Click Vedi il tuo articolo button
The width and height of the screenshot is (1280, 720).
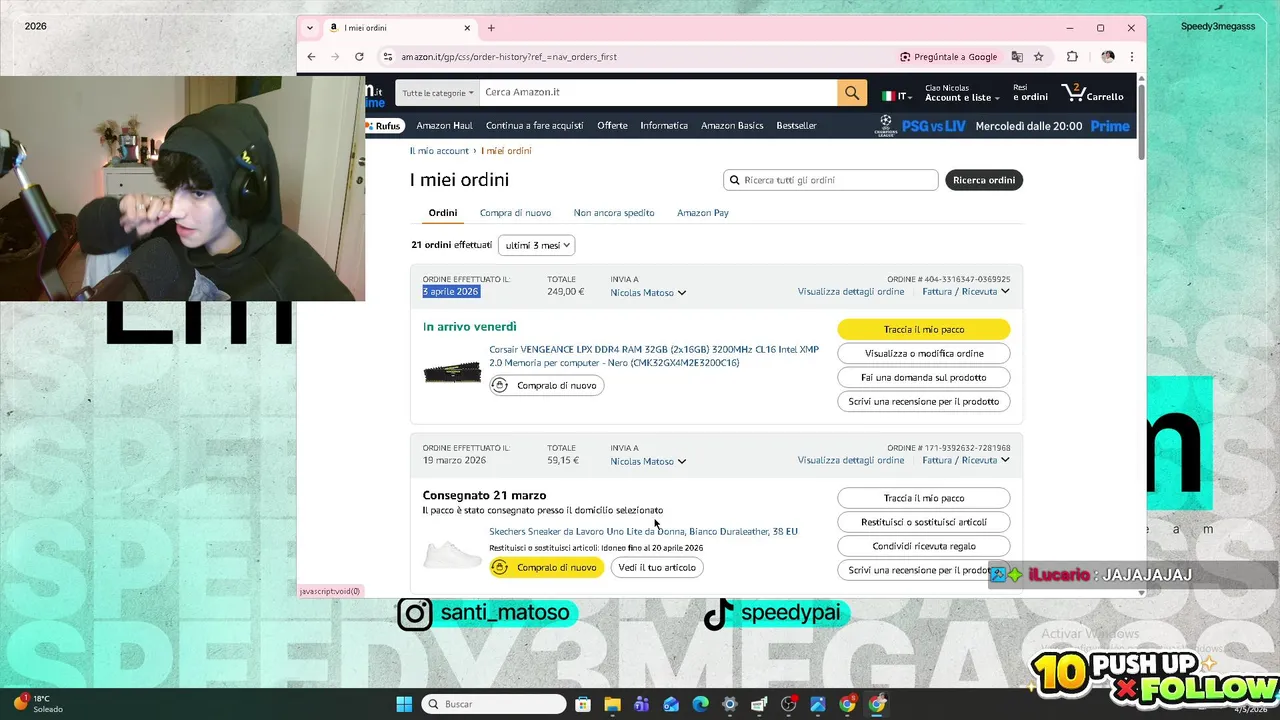(657, 567)
